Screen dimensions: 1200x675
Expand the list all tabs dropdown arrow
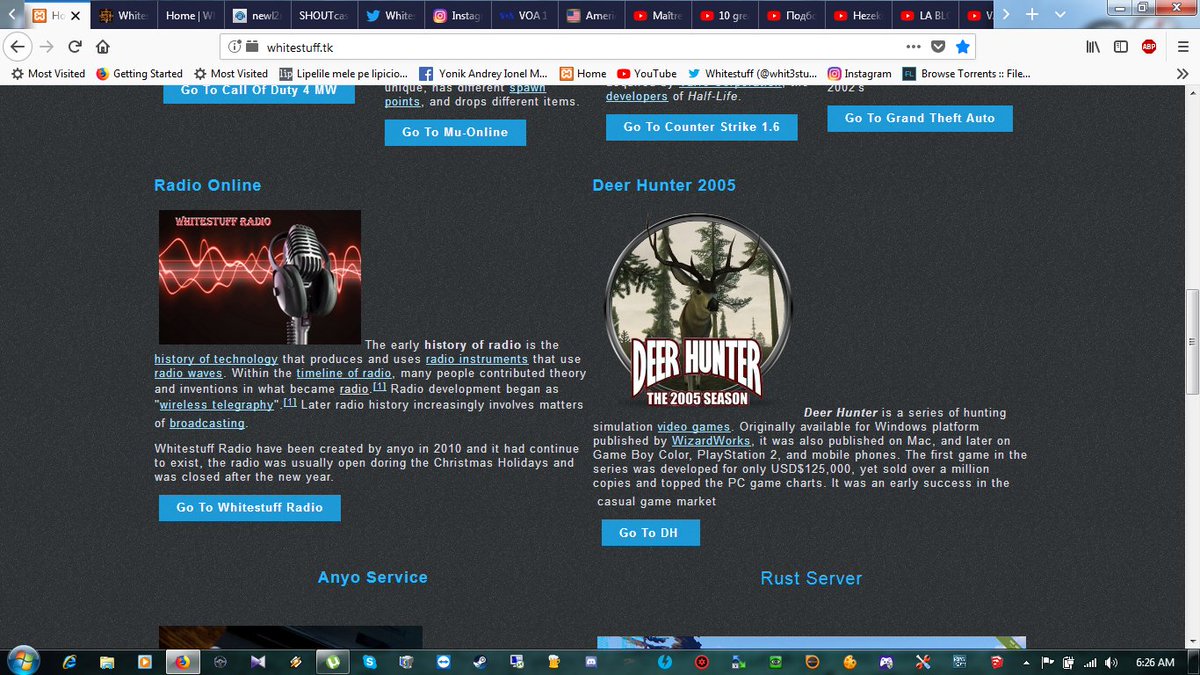[x=1060, y=15]
